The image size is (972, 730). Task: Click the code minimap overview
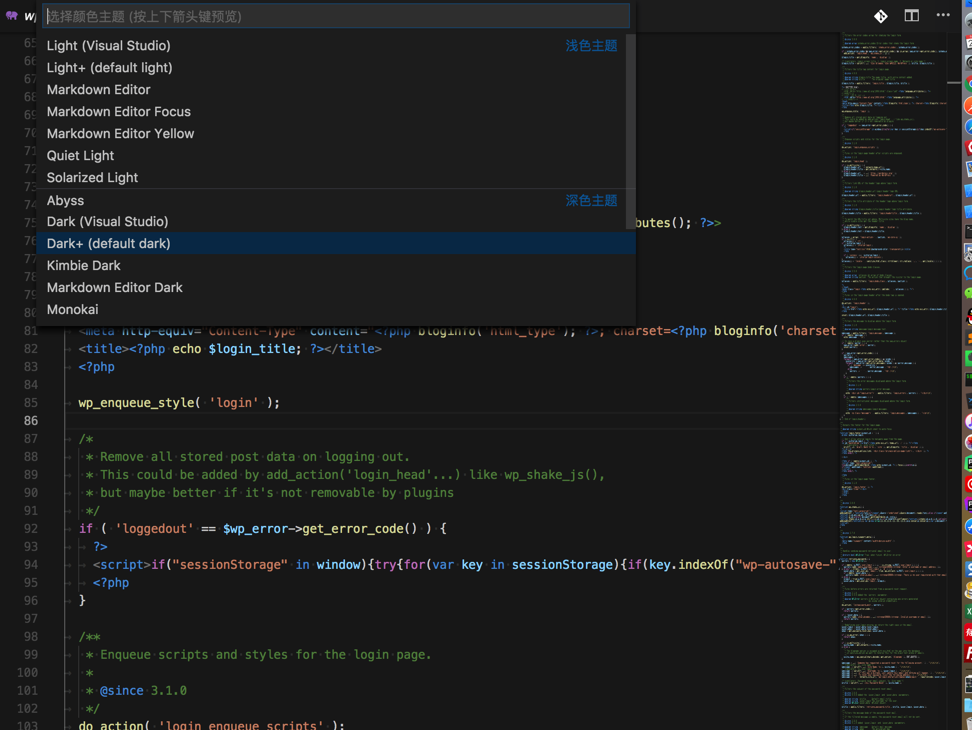(x=893, y=381)
